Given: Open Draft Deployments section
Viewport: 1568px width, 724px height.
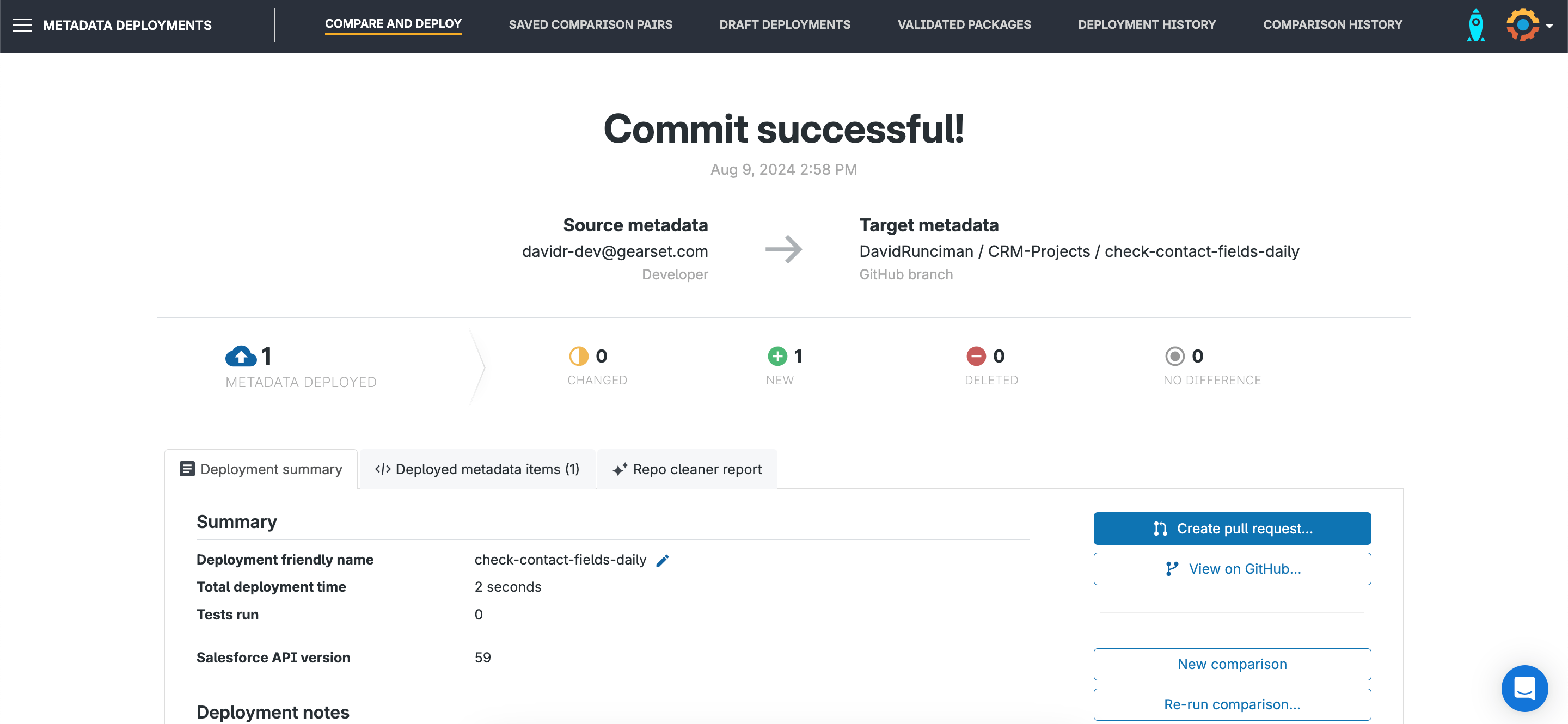Looking at the screenshot, I should (x=785, y=25).
